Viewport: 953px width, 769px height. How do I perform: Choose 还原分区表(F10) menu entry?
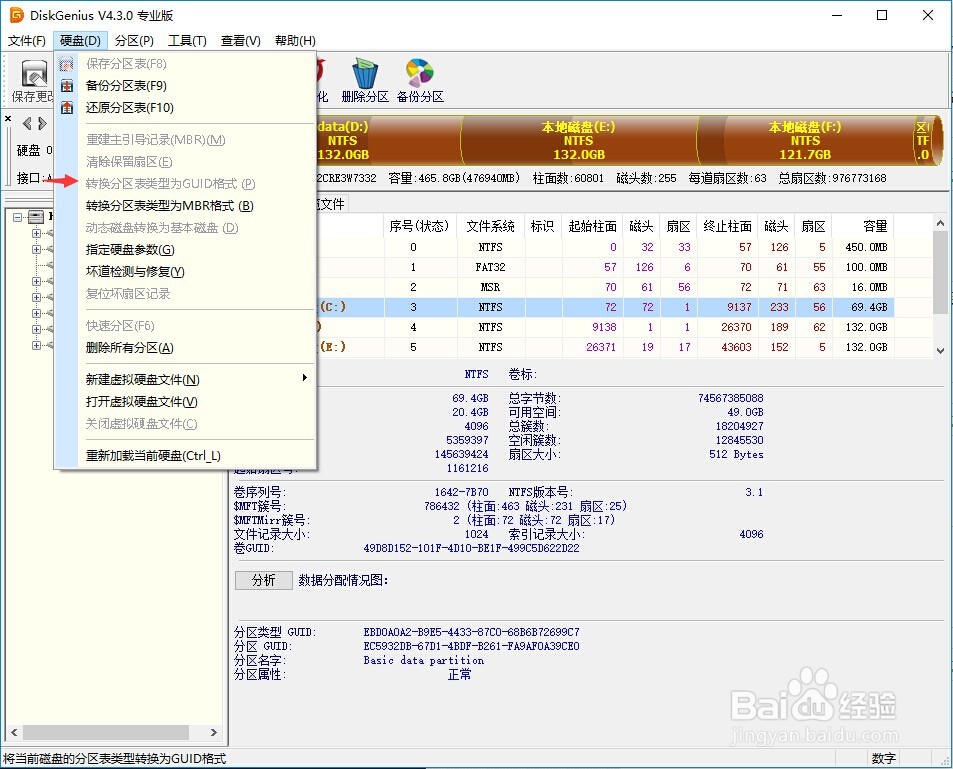(185, 108)
